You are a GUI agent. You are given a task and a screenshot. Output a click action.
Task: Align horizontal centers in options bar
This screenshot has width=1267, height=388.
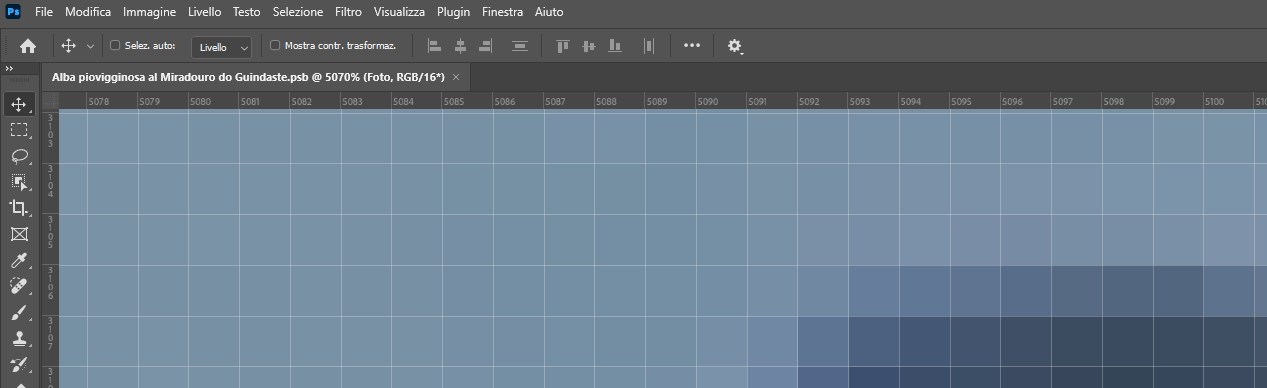click(460, 46)
